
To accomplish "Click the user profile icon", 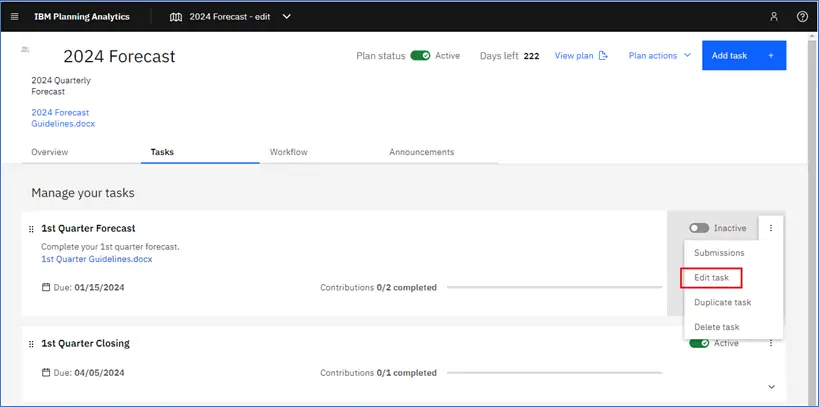I will click(774, 17).
